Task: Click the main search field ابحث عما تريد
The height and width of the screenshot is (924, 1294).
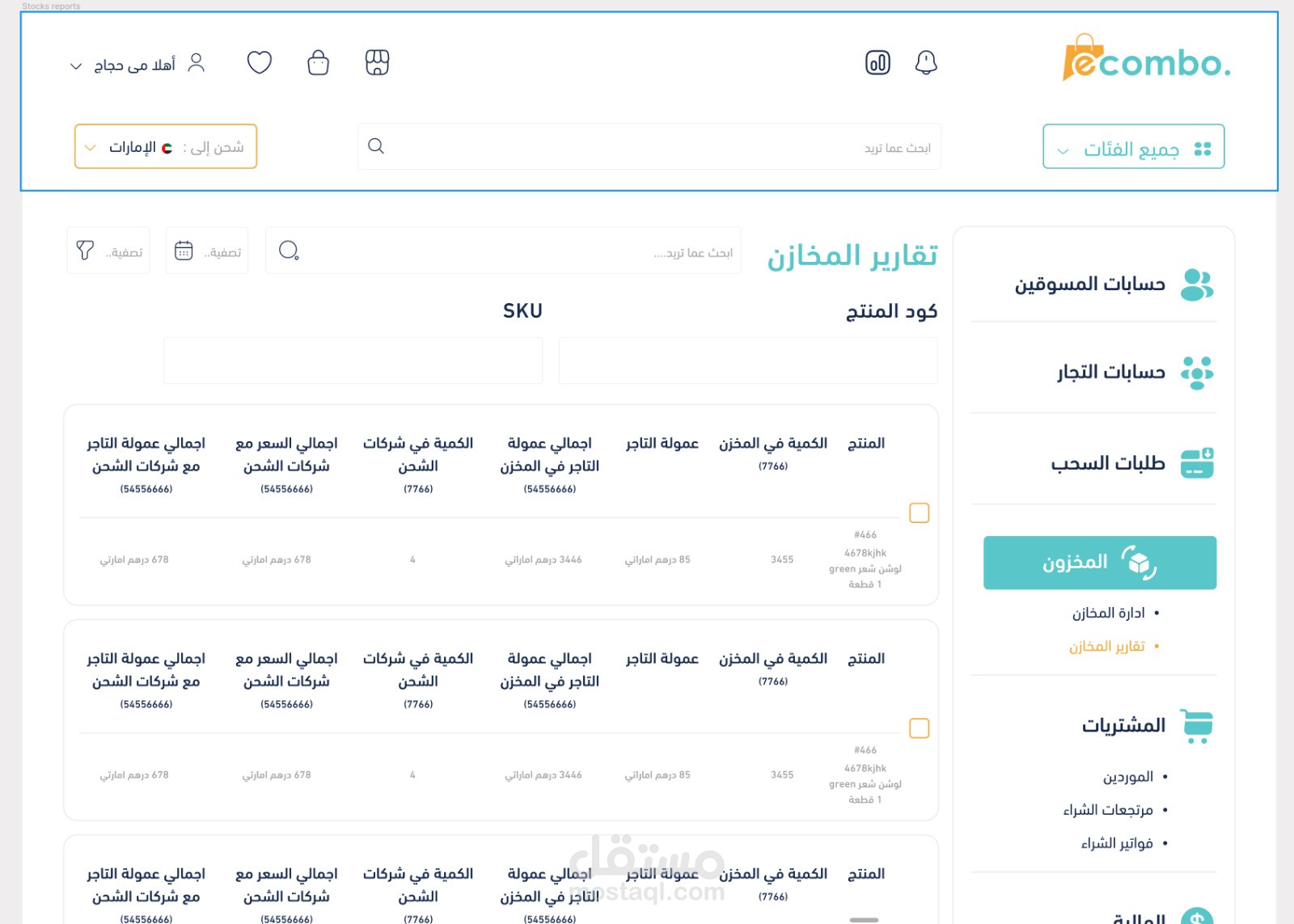Action: (649, 146)
